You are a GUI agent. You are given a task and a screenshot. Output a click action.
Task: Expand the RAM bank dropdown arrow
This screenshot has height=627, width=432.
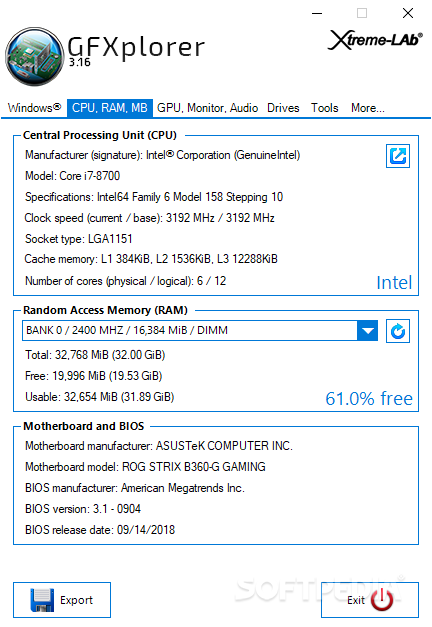point(368,331)
